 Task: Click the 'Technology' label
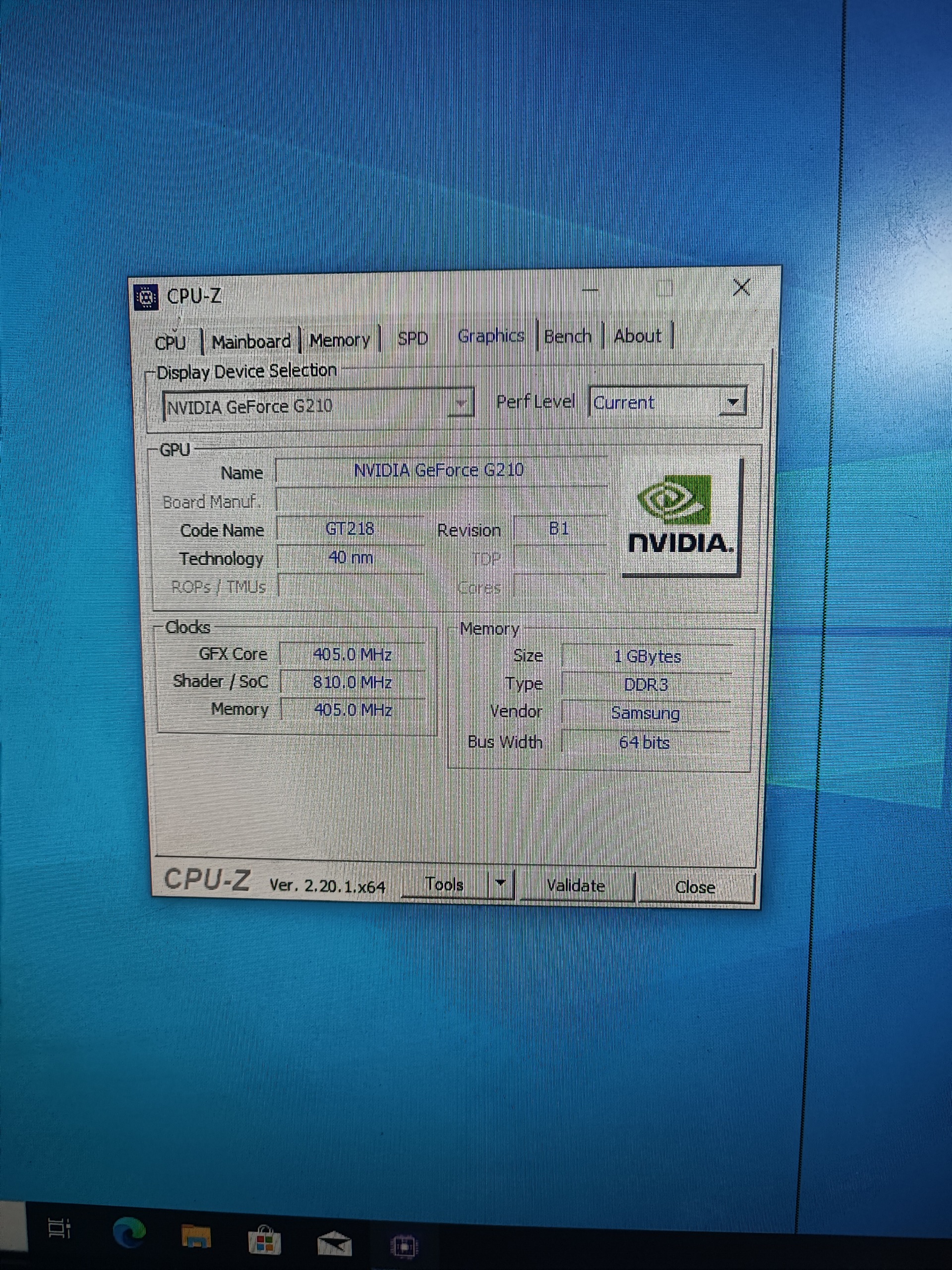(x=222, y=559)
